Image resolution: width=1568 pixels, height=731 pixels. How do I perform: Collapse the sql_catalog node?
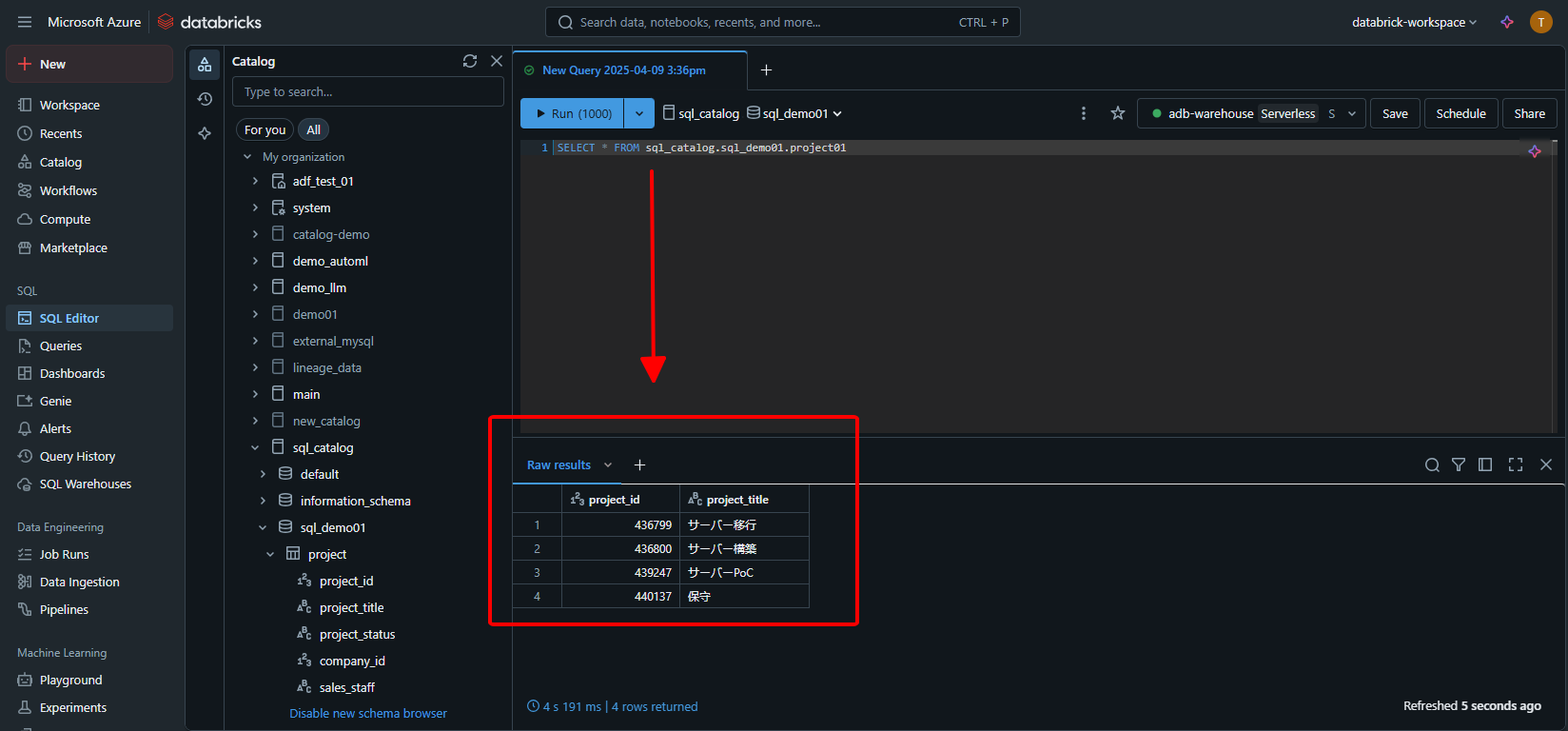click(x=255, y=447)
